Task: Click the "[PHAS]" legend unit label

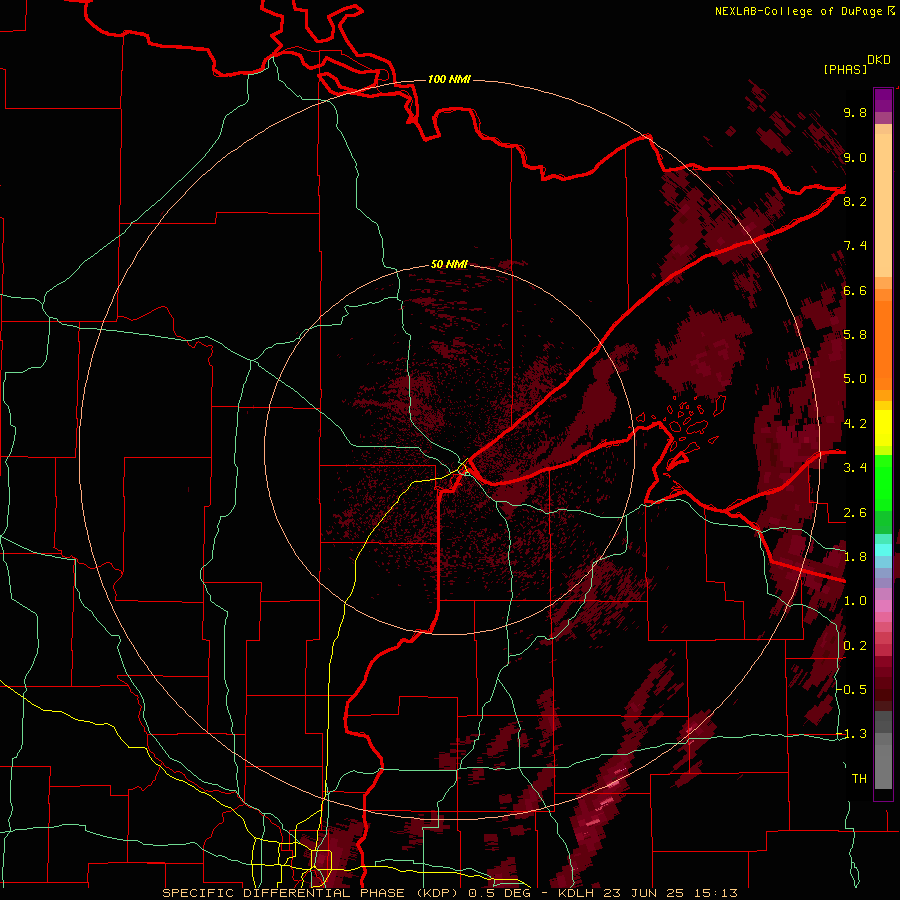Action: pos(845,69)
